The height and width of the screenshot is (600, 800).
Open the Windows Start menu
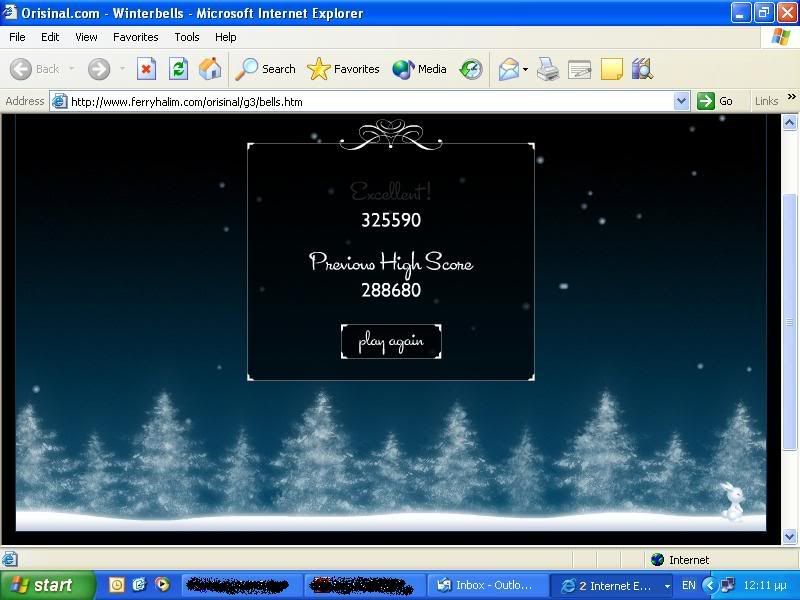(47, 585)
